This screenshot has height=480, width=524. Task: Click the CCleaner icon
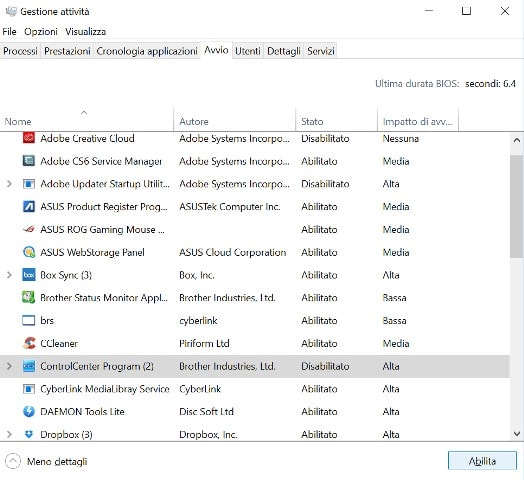pyautogui.click(x=29, y=343)
